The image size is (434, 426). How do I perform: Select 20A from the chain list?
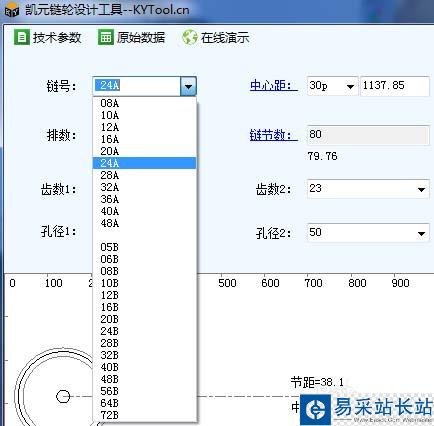[x=144, y=151]
